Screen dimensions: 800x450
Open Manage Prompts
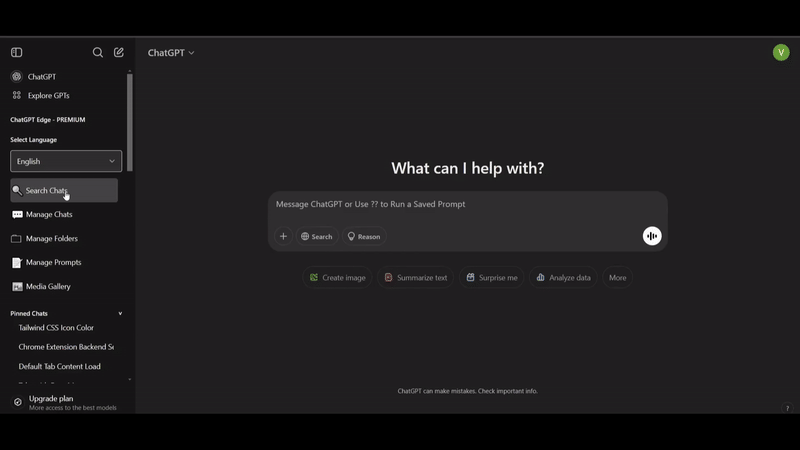pos(47,262)
